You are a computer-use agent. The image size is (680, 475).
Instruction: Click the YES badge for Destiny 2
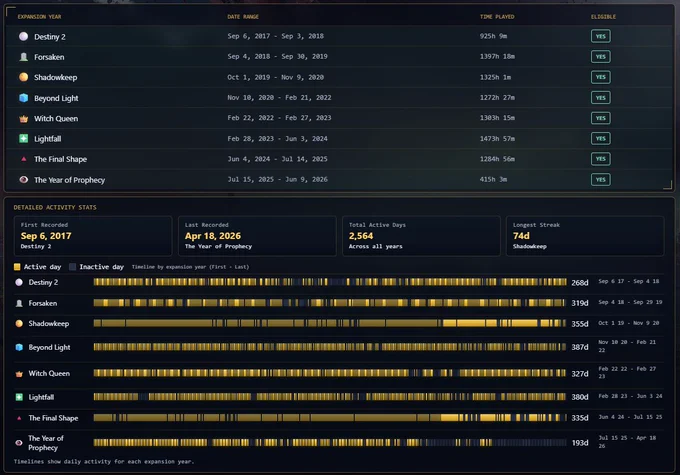601,36
